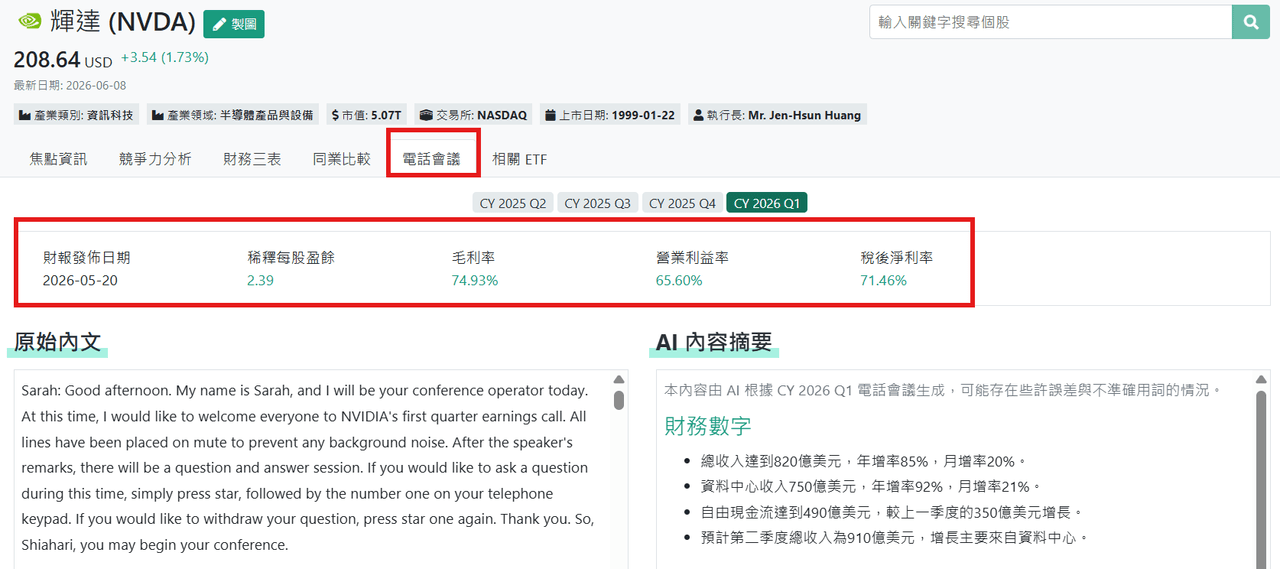Click the AI disclaimer text in summary
The image size is (1280, 569).
943,389
